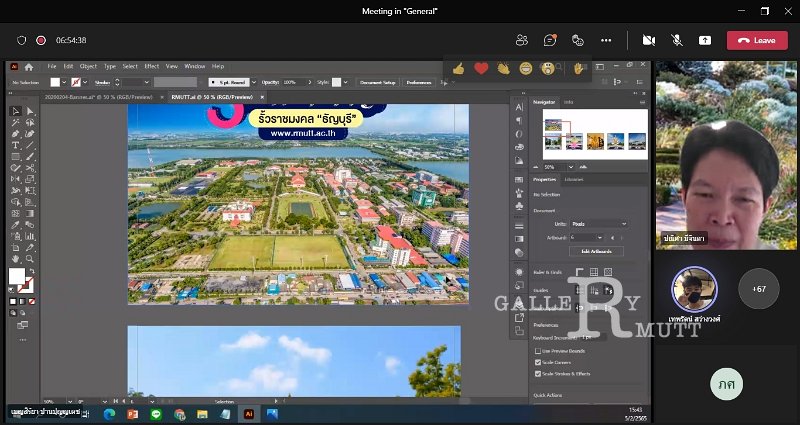The height and width of the screenshot is (425, 800).
Task: Share content in Teams meeting
Action: 705,40
